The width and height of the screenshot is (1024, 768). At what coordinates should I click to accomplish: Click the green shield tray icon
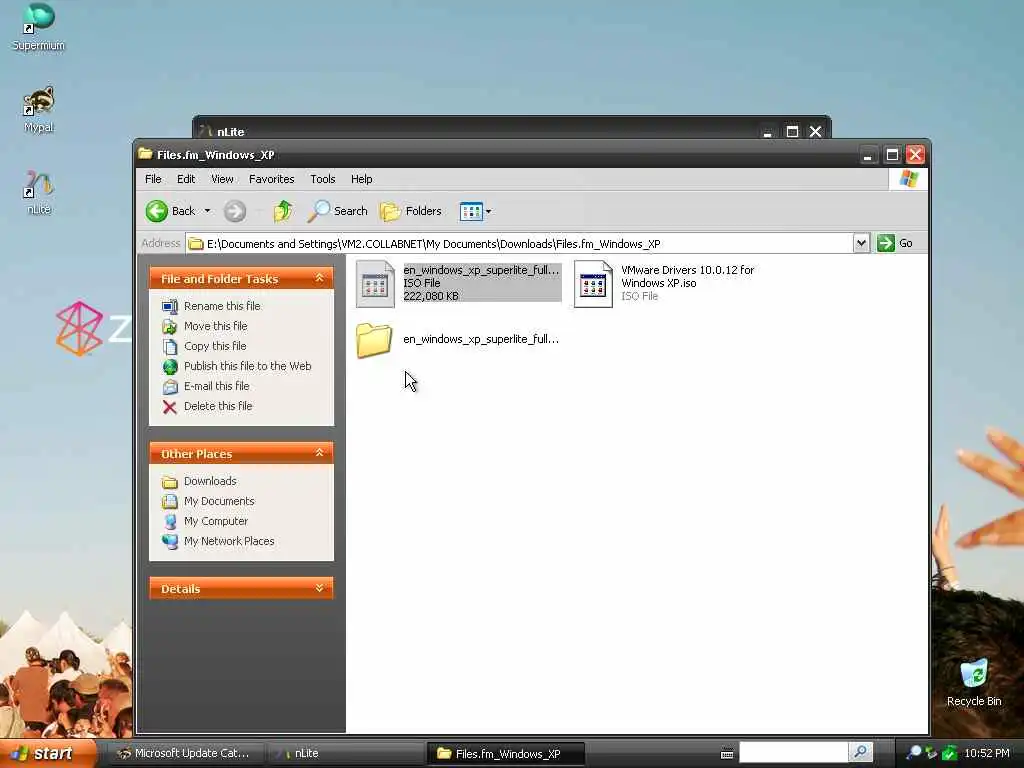click(x=949, y=753)
